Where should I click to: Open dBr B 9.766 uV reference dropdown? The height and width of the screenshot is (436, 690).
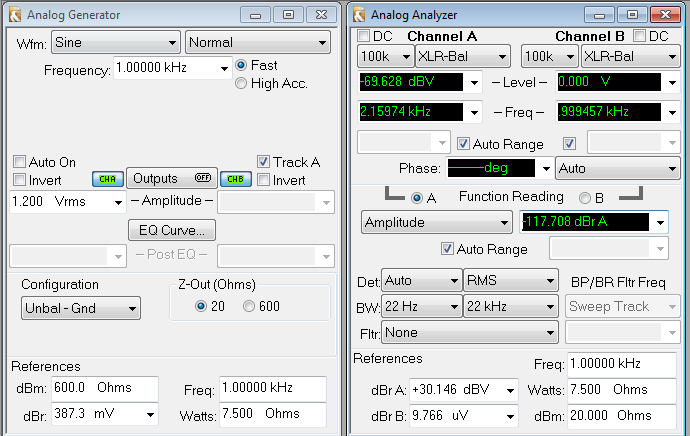[510, 416]
